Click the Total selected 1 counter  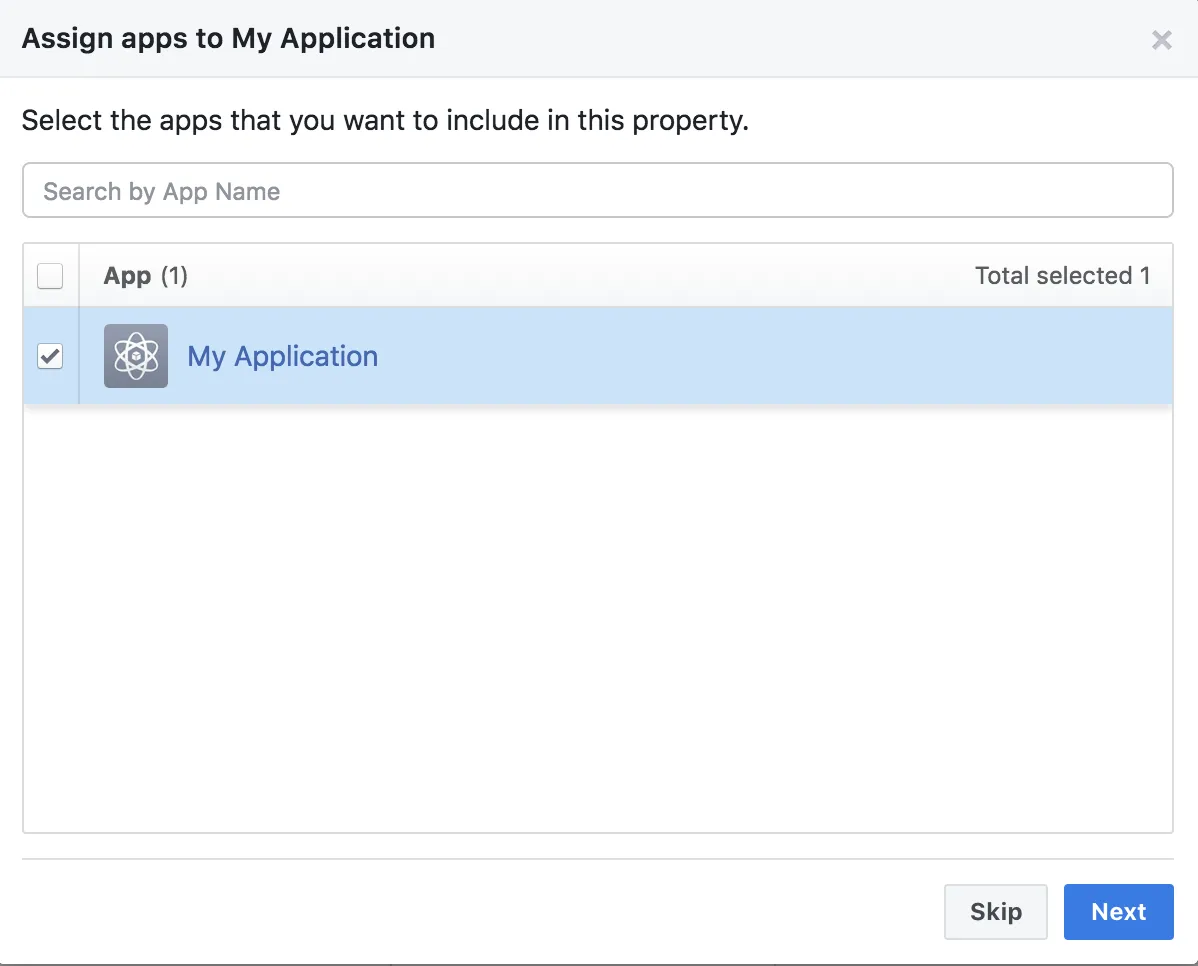[x=1062, y=276]
